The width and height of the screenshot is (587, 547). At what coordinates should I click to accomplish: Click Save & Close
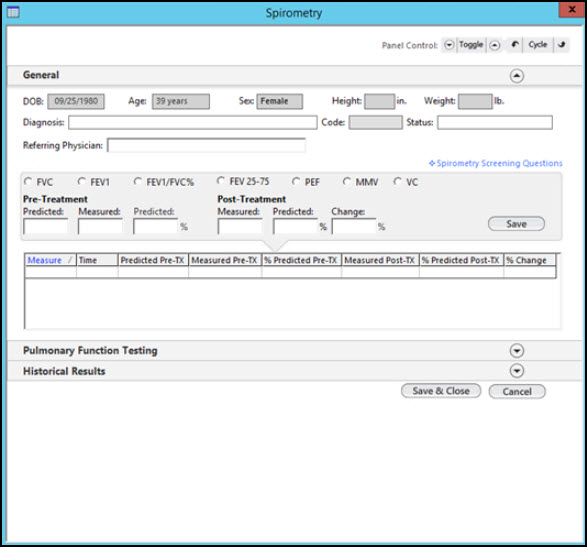tap(441, 391)
